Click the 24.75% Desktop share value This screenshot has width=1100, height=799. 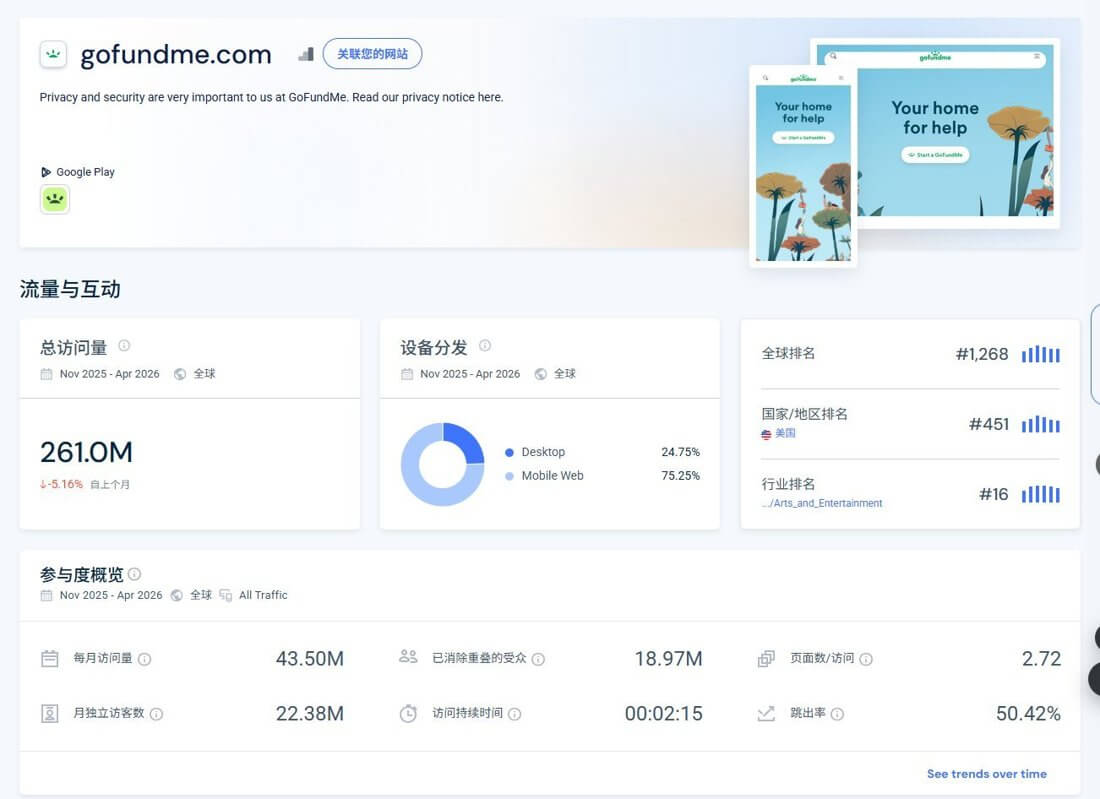[680, 452]
